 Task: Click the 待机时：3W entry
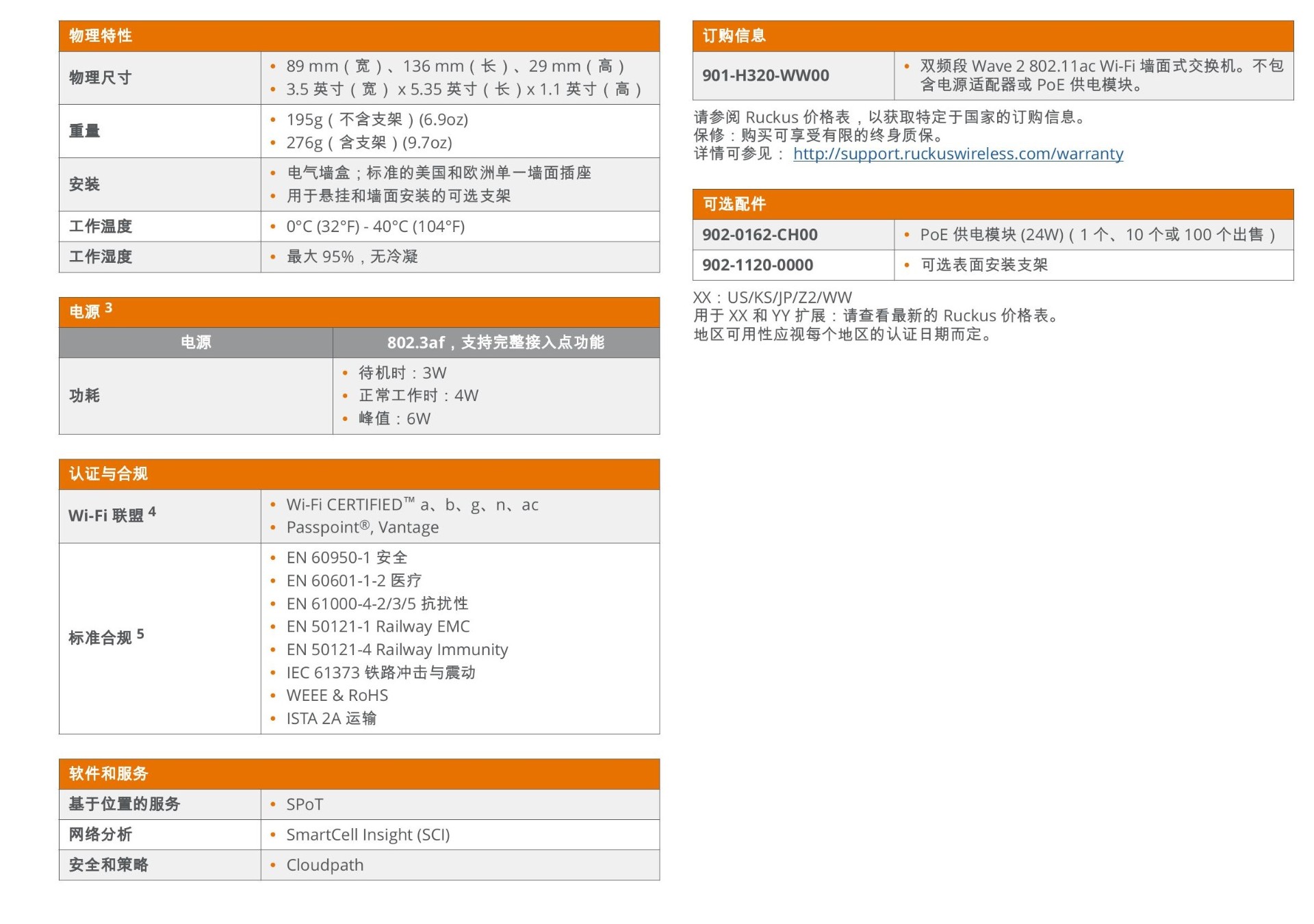[x=402, y=373]
